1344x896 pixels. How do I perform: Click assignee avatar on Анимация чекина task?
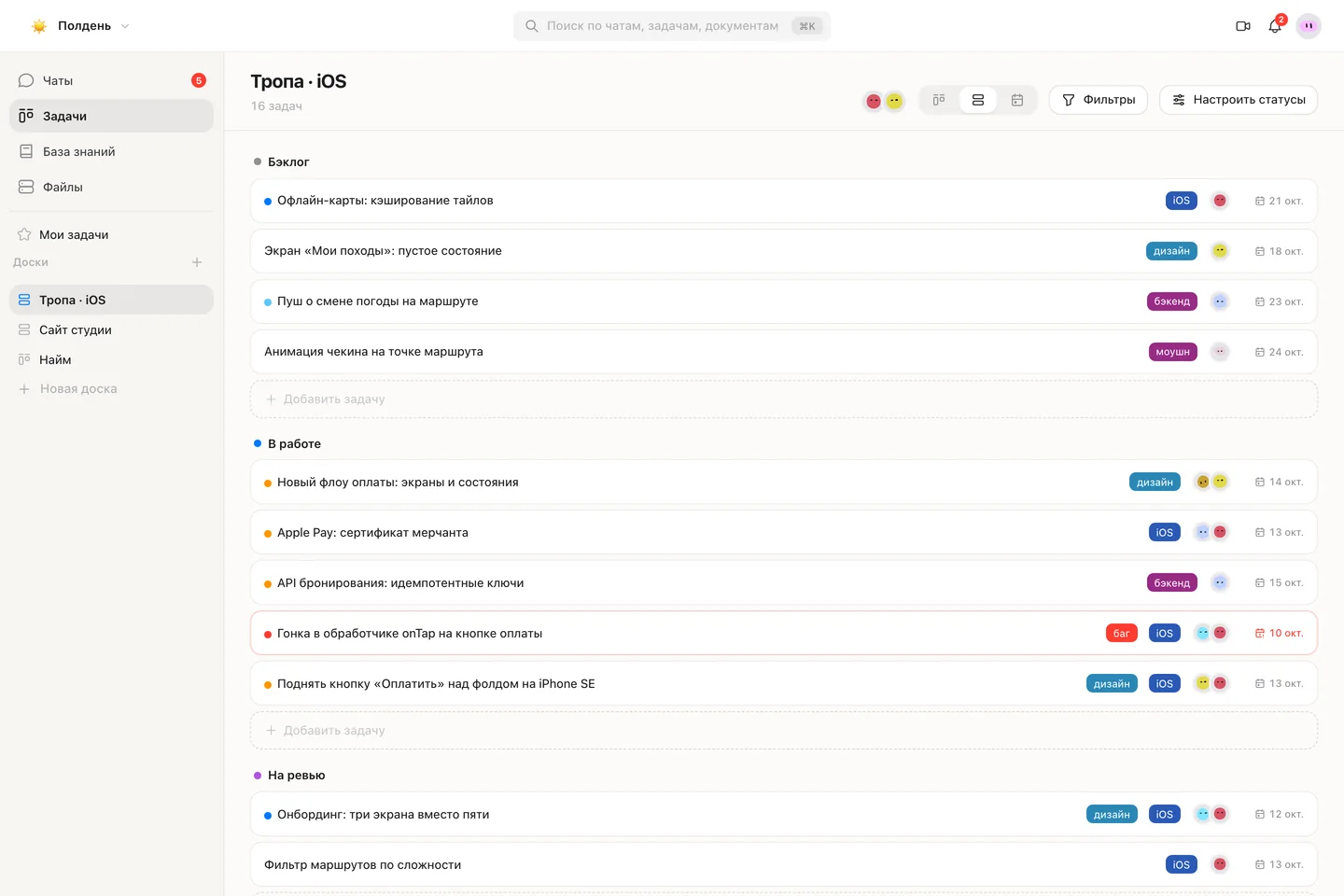coord(1220,352)
